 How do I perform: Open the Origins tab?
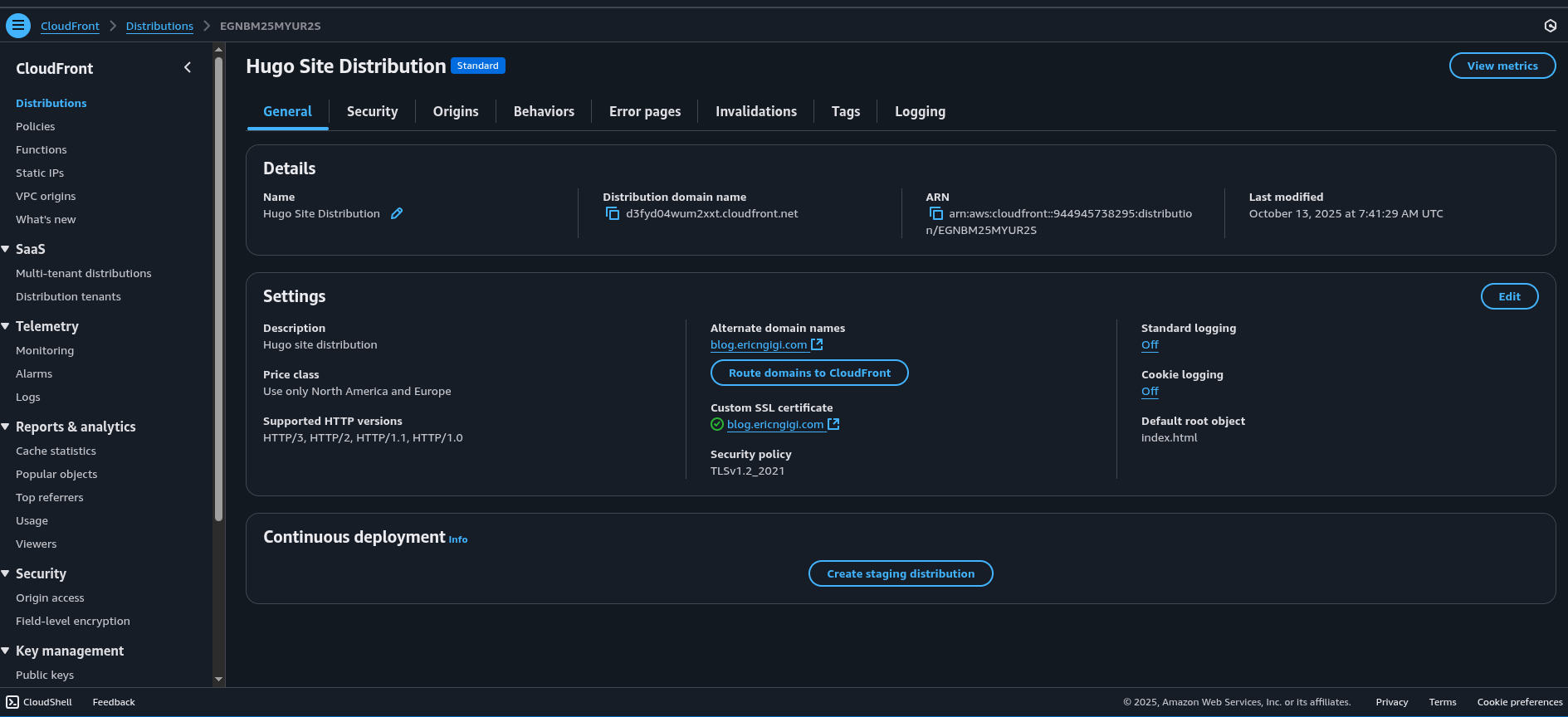click(x=456, y=111)
